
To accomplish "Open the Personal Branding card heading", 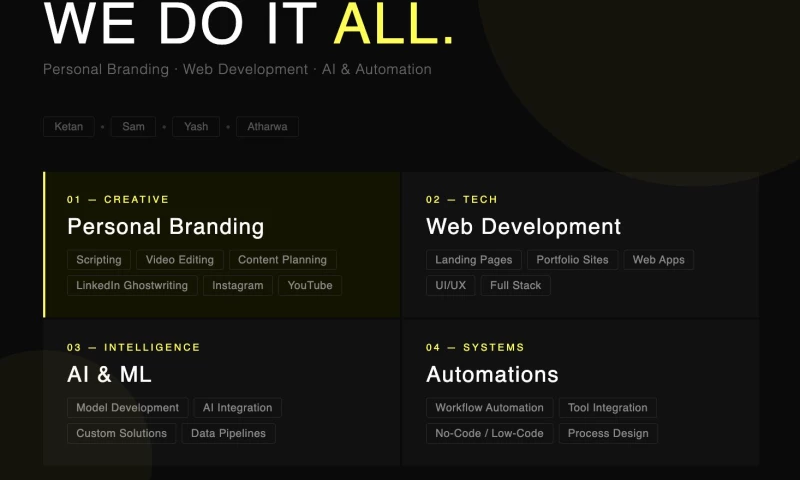I will [166, 226].
